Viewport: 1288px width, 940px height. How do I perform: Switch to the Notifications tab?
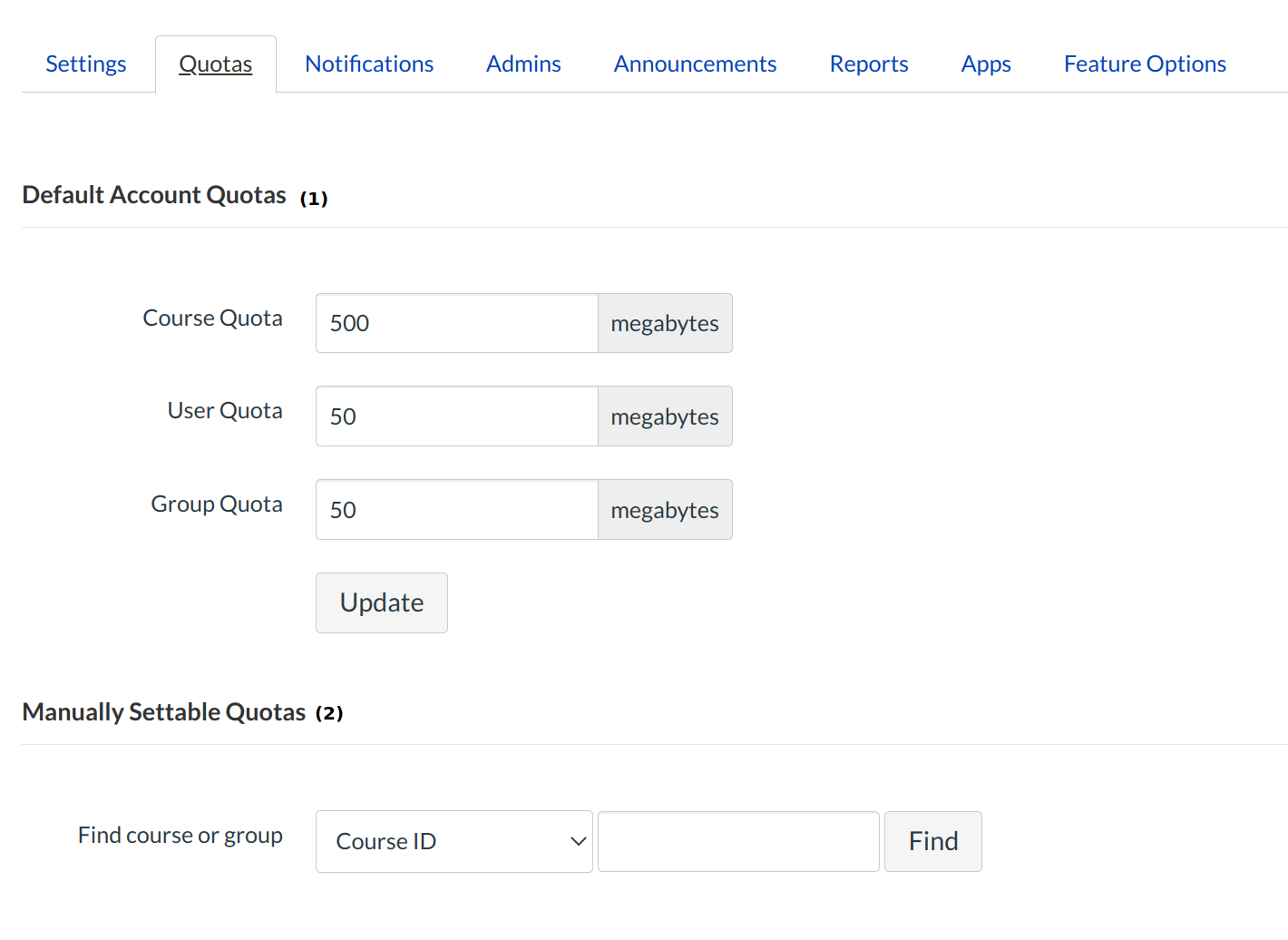click(369, 64)
